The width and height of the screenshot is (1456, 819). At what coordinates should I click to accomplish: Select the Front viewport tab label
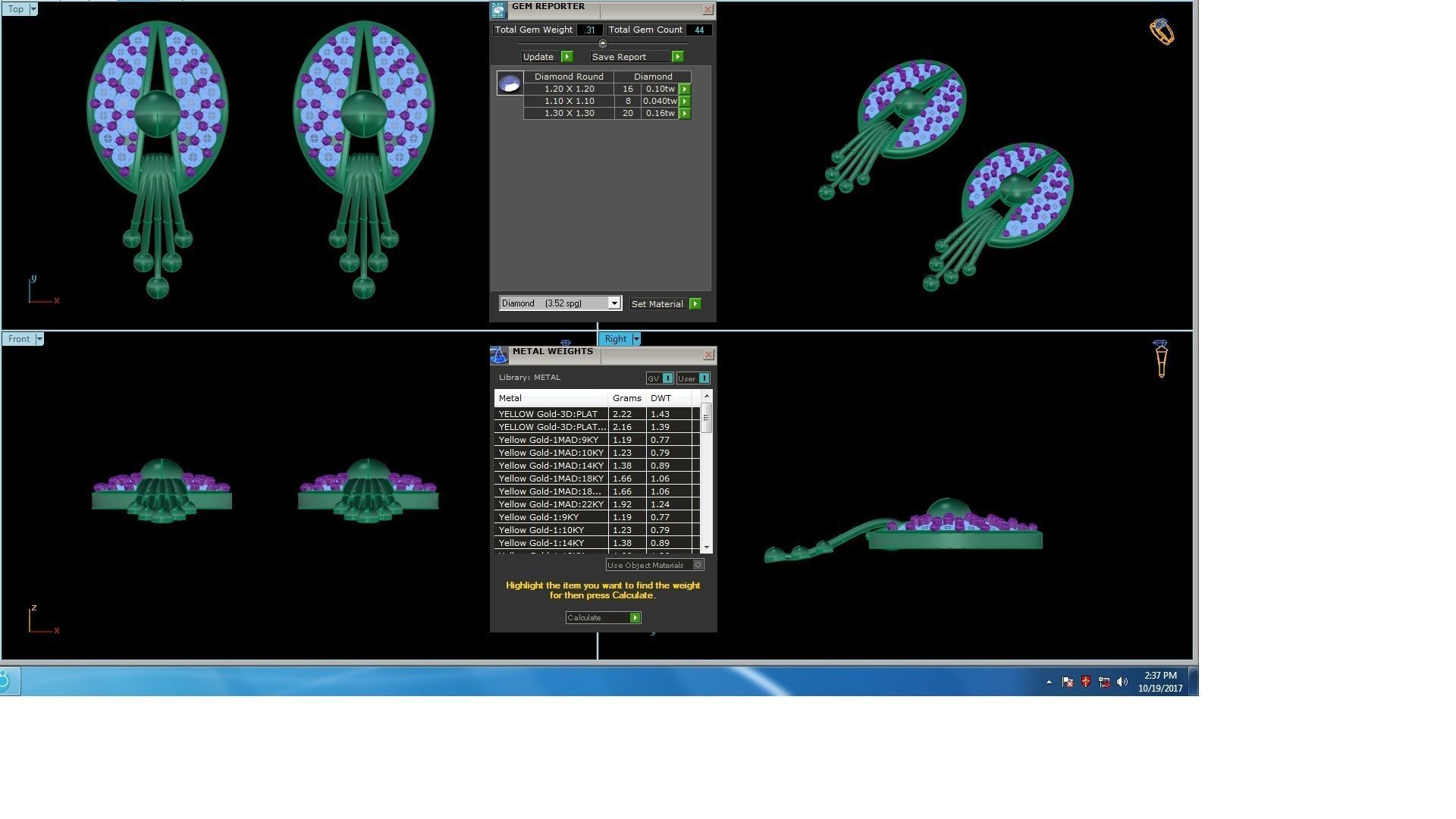(x=19, y=339)
